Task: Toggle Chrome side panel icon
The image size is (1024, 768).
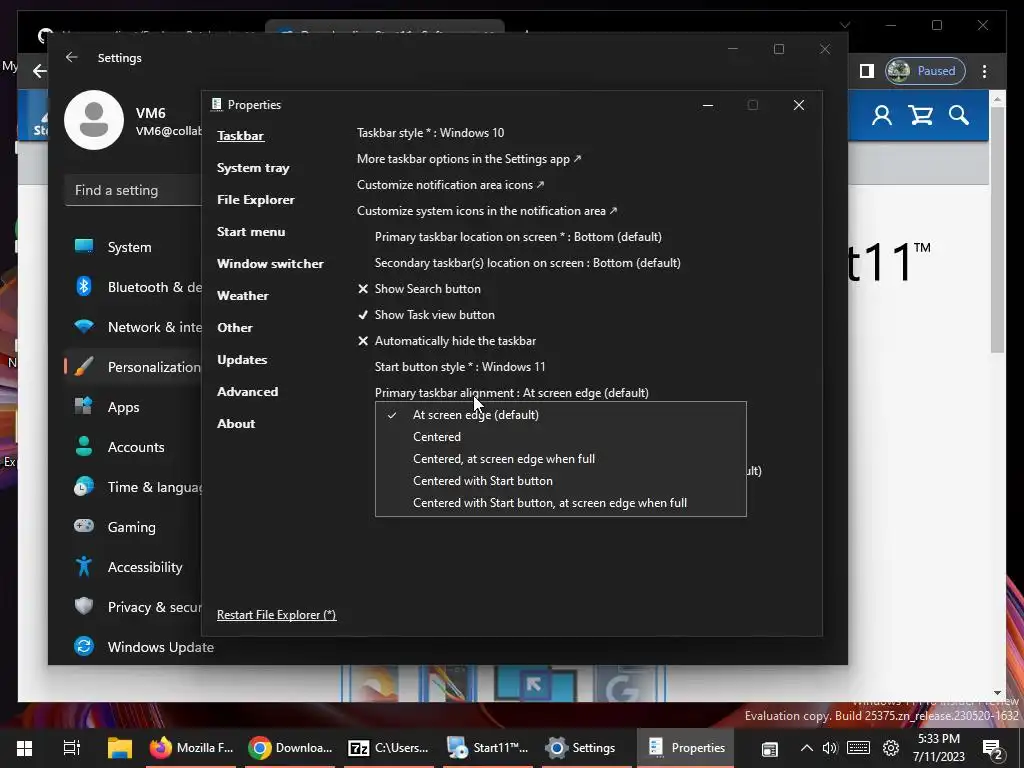Action: pos(867,71)
